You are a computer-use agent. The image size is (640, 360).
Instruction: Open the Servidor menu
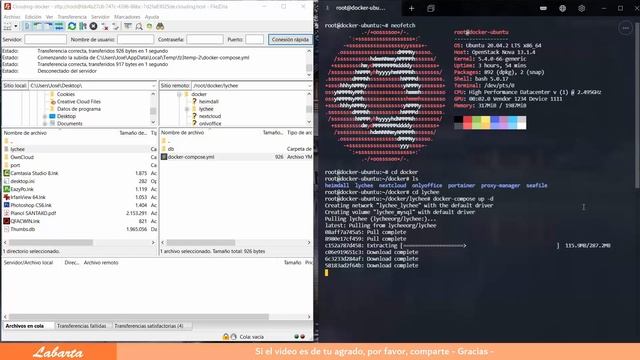pos(100,17)
